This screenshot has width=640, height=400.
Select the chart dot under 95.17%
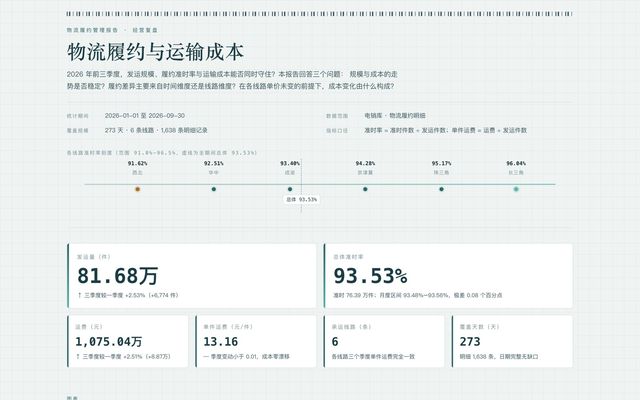point(441,189)
